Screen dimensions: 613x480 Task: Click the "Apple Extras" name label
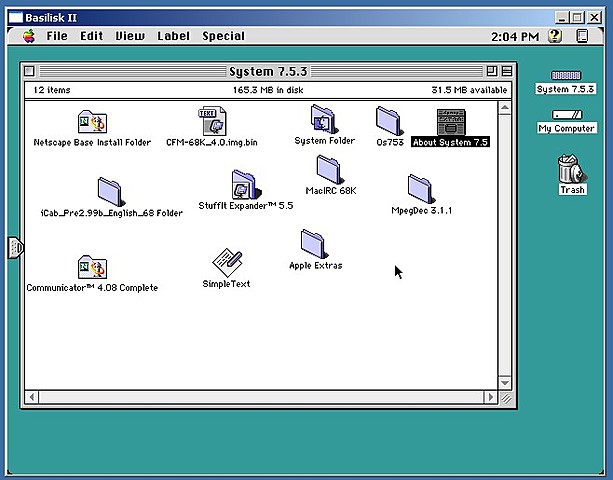(x=315, y=265)
